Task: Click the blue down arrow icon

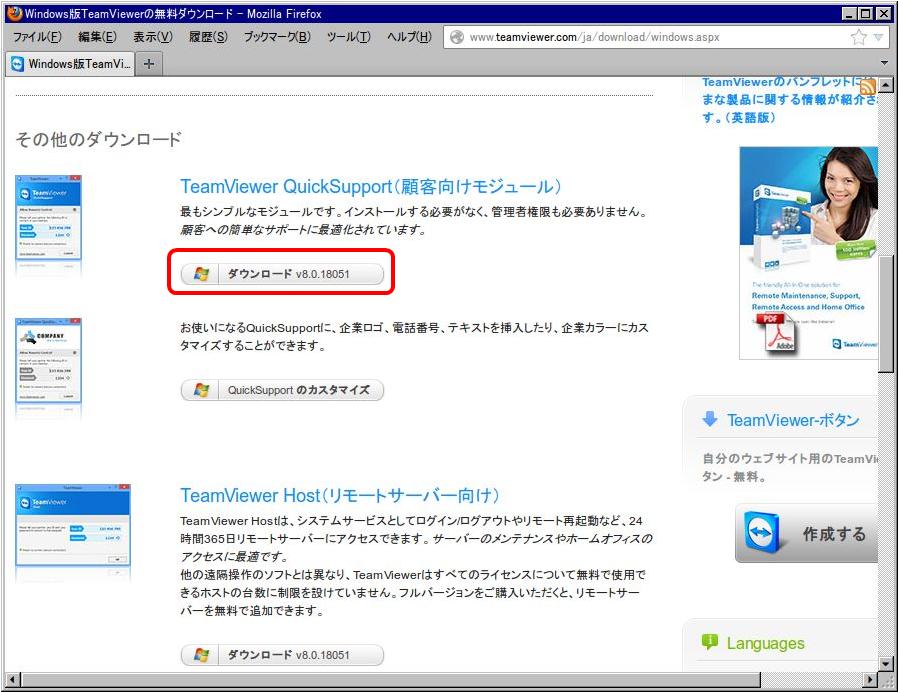Action: (710, 419)
